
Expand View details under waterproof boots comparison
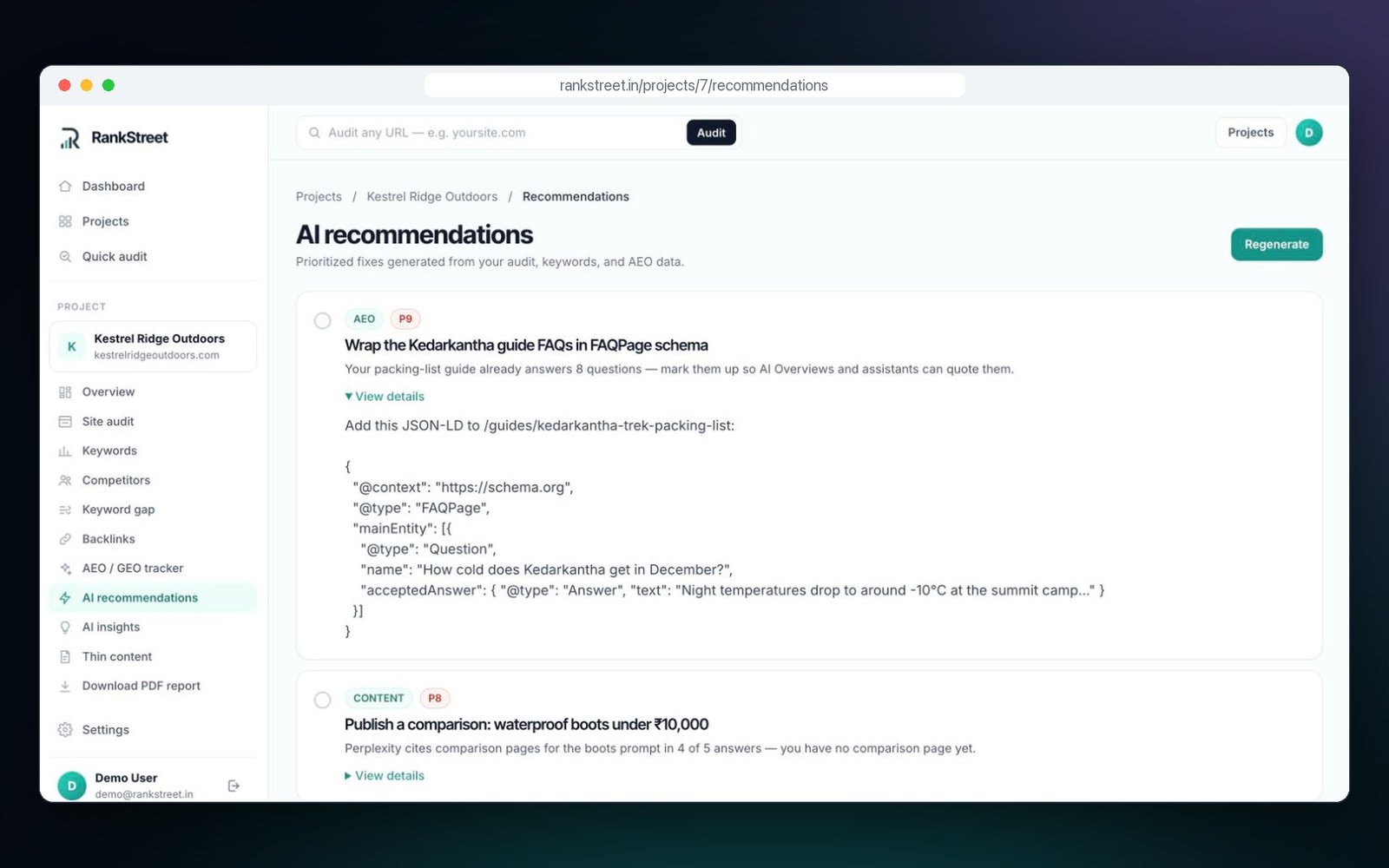pyautogui.click(x=385, y=776)
